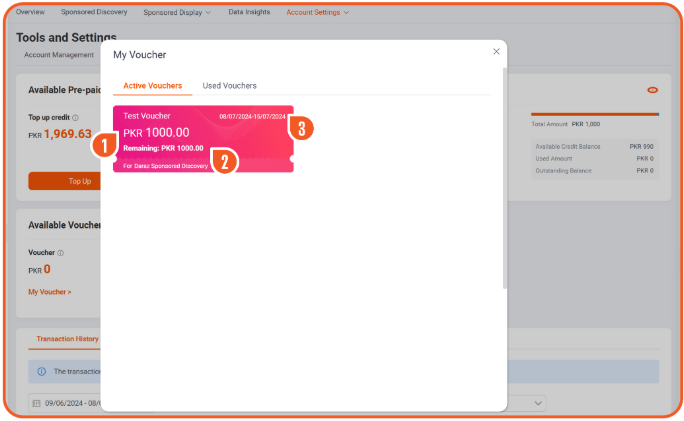
Task: Go to Sponsored Discovery
Action: (x=94, y=12)
